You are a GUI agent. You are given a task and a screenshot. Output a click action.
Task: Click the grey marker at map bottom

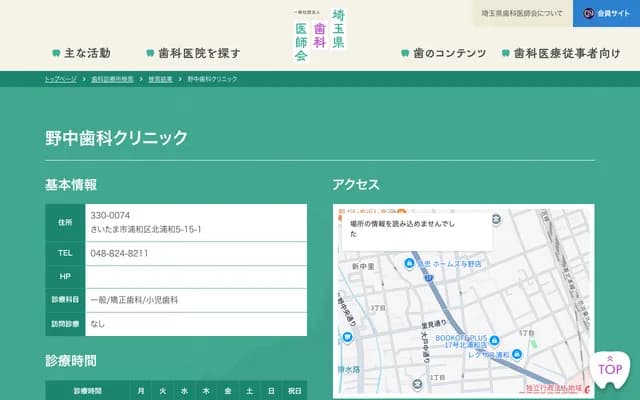point(417,384)
